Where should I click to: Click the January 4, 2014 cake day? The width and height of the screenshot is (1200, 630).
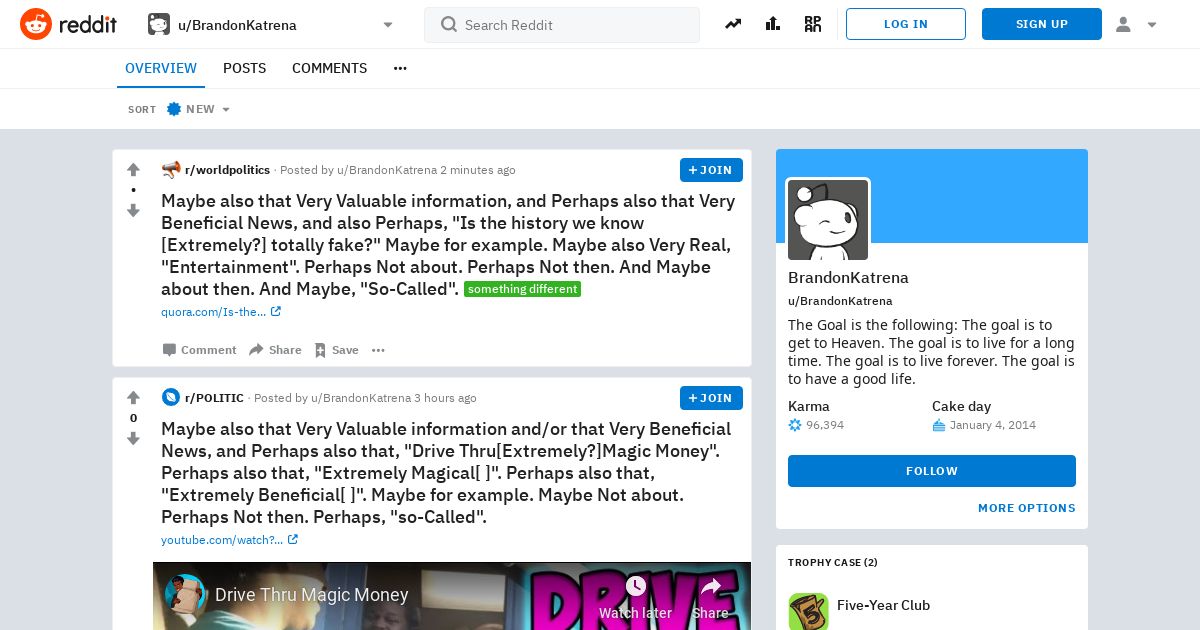pyautogui.click(x=993, y=425)
